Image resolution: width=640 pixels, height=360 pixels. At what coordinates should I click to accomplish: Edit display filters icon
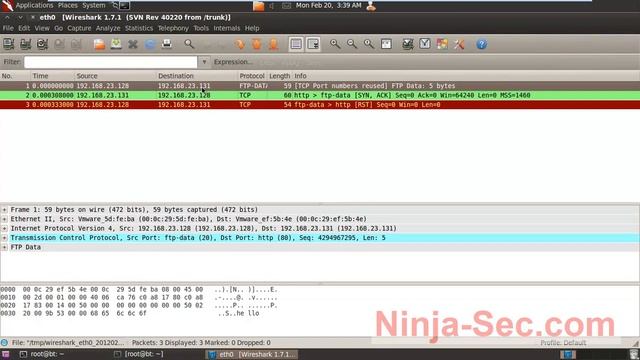424,44
